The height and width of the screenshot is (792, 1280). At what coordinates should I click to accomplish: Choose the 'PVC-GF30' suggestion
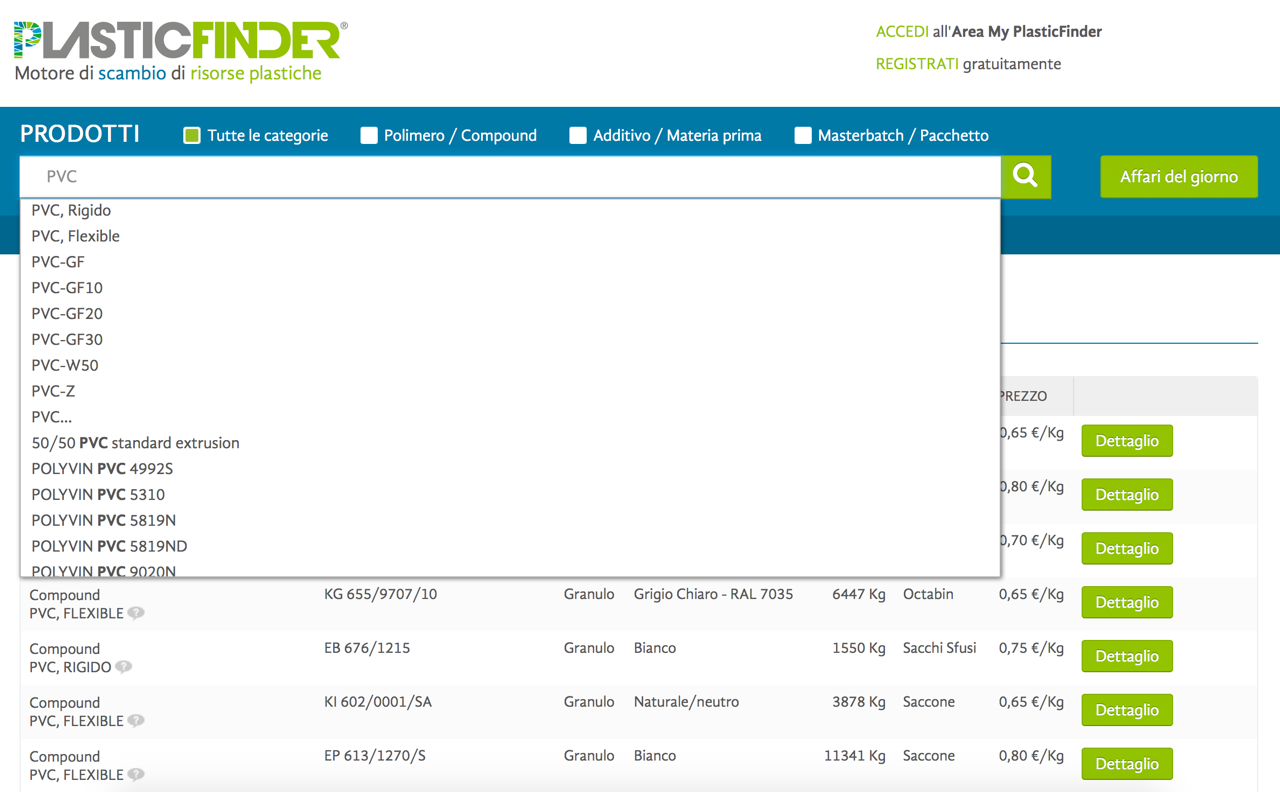510,340
